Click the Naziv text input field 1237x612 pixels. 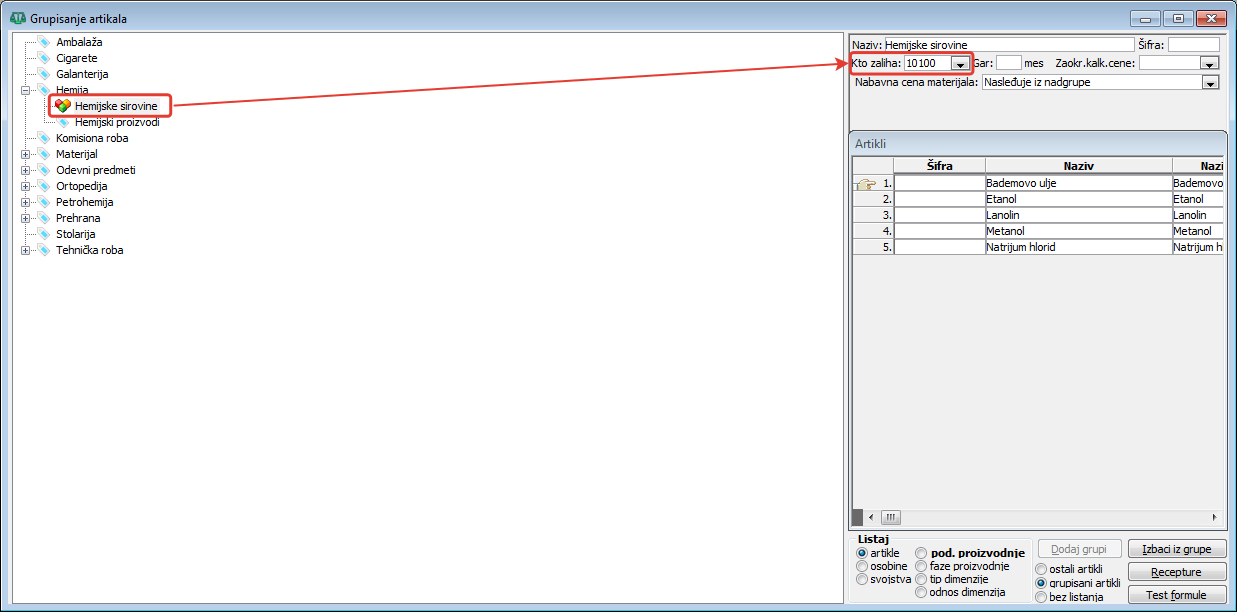[1008, 45]
